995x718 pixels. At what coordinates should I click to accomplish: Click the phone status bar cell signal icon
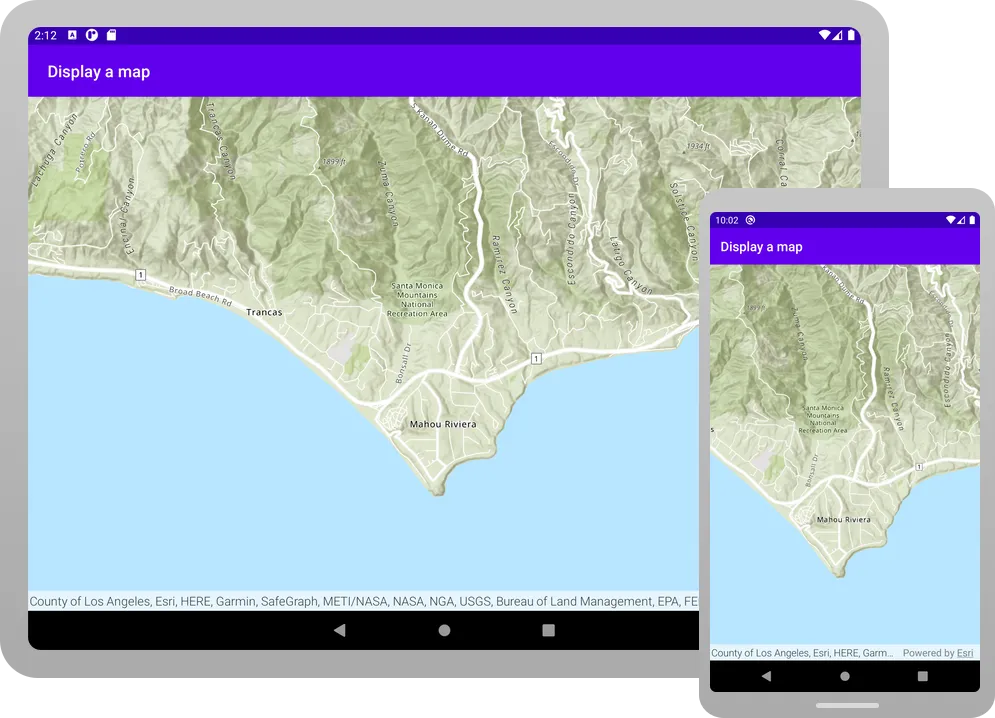[961, 220]
